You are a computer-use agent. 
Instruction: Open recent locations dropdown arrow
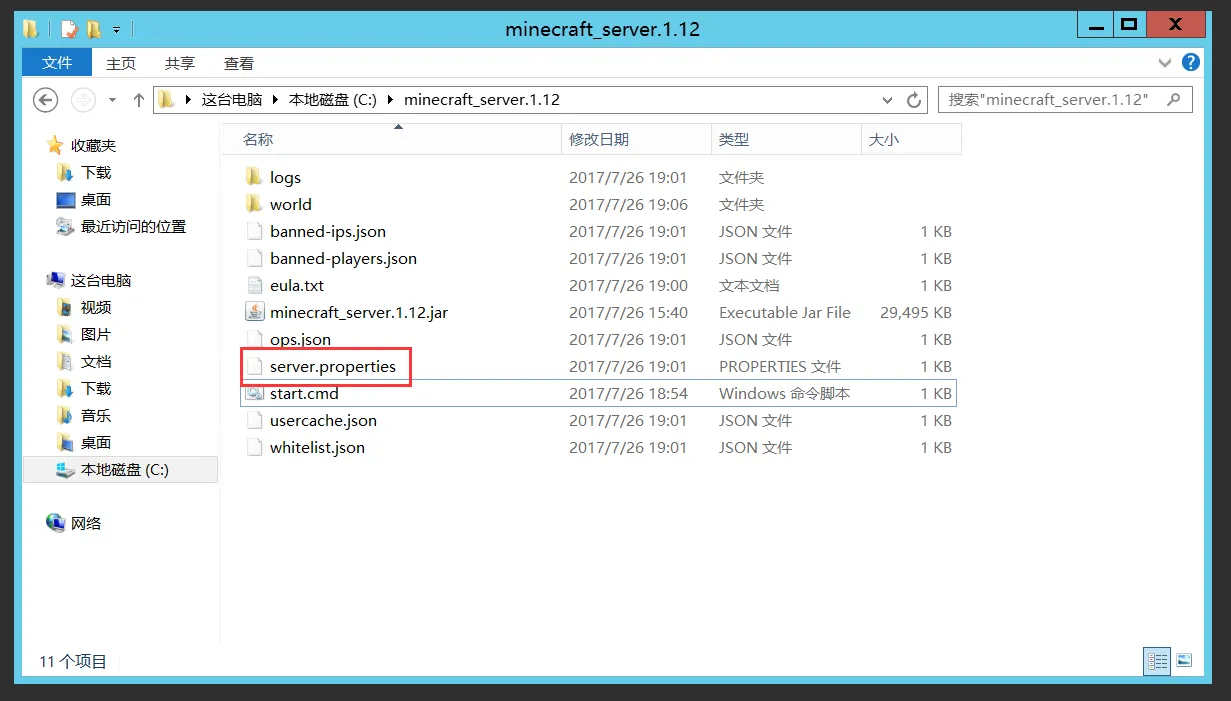(x=112, y=100)
